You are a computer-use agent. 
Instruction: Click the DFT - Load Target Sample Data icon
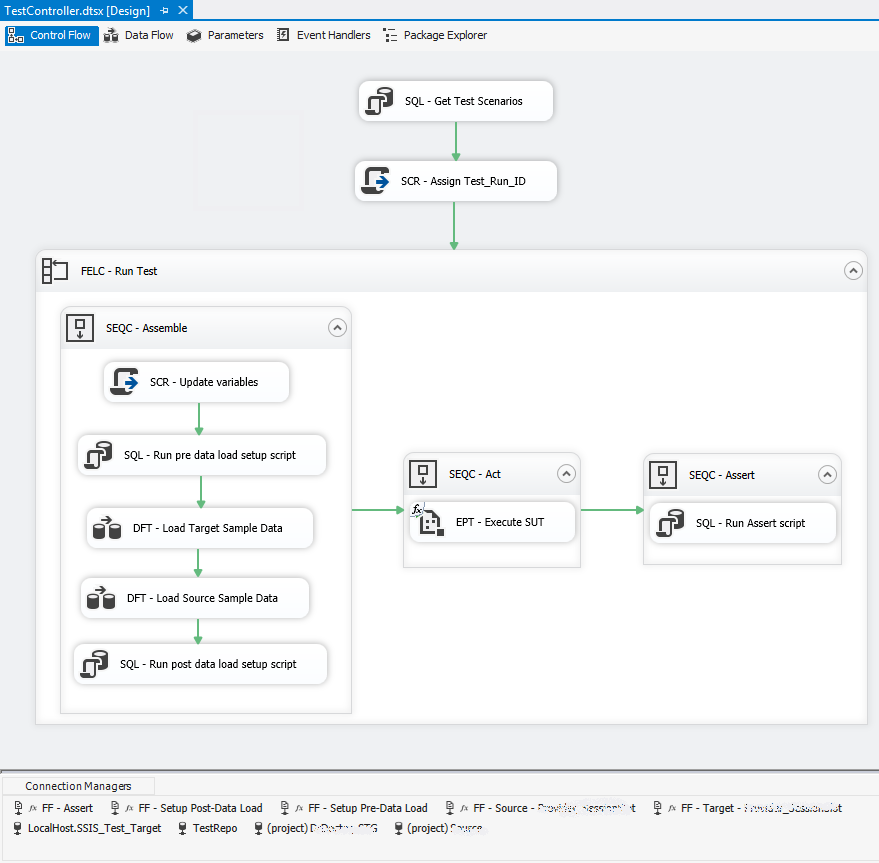(x=106, y=528)
